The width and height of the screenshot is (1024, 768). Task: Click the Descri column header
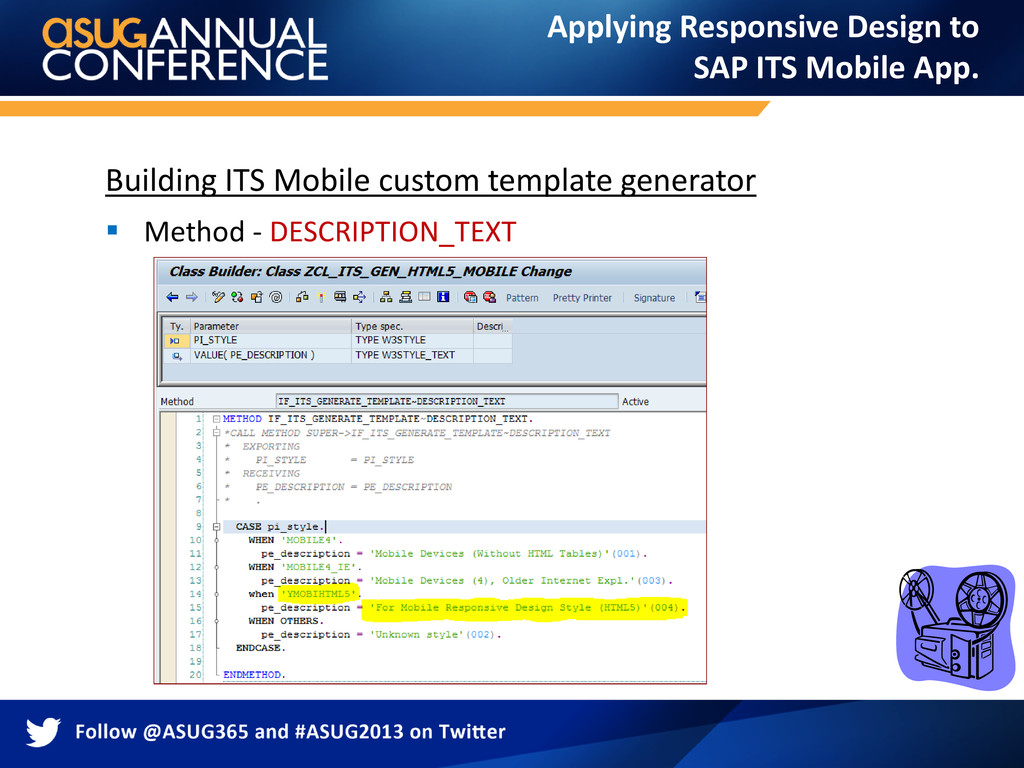pyautogui.click(x=493, y=326)
